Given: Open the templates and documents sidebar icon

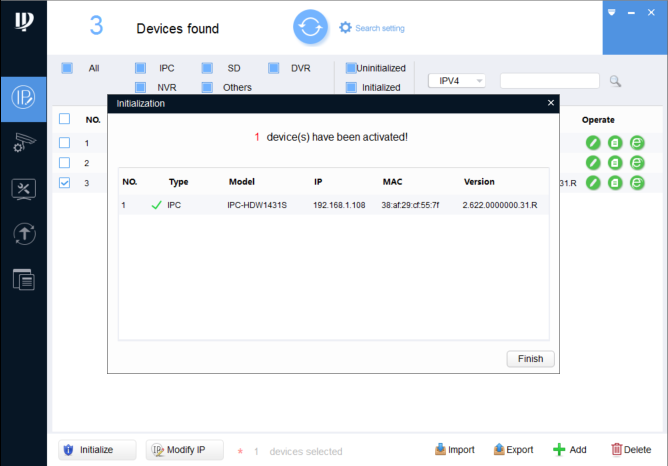Looking at the screenshot, I should [24, 280].
